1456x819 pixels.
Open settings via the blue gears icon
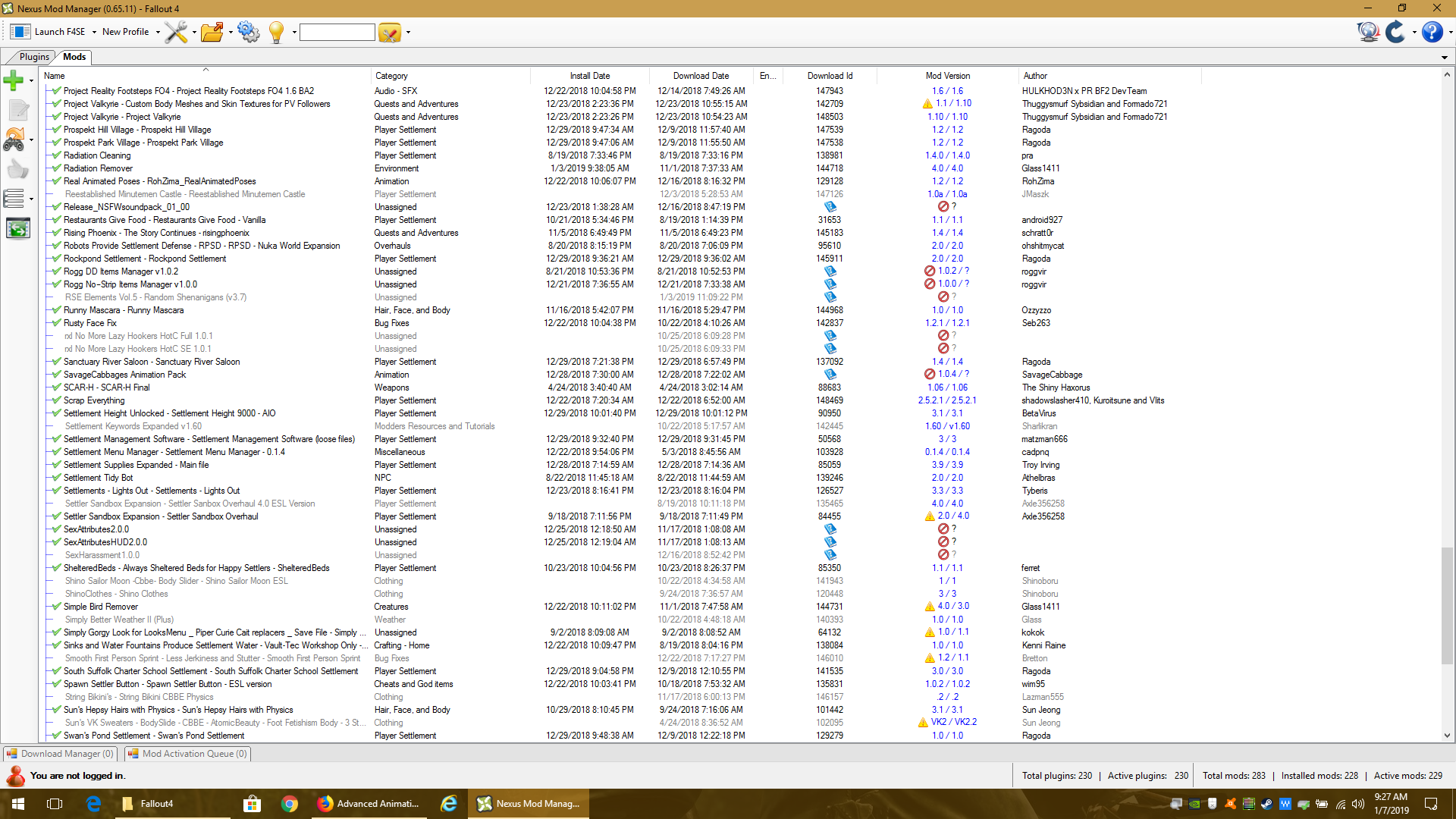click(249, 32)
